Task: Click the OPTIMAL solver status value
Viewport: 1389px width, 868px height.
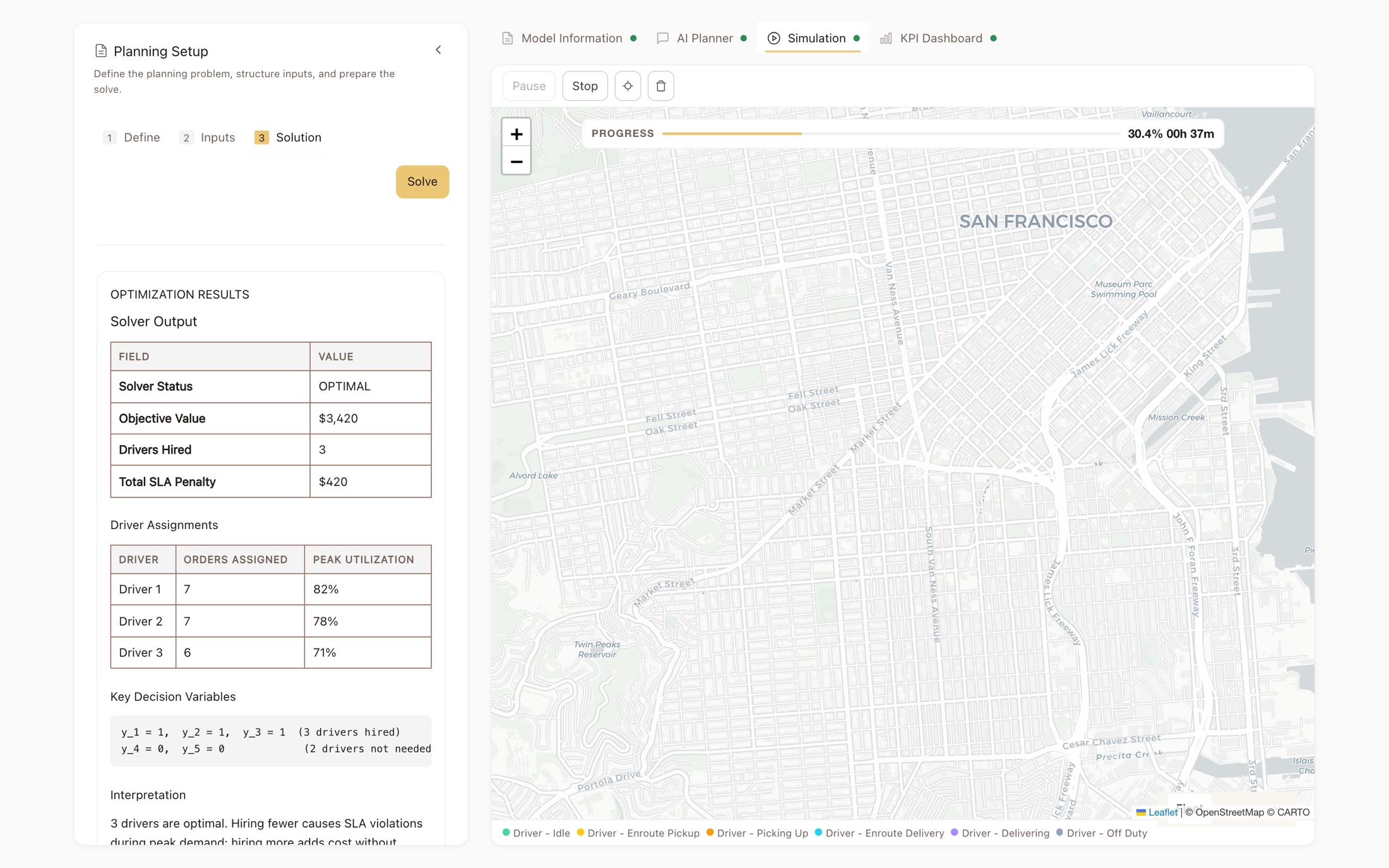Action: (x=345, y=386)
